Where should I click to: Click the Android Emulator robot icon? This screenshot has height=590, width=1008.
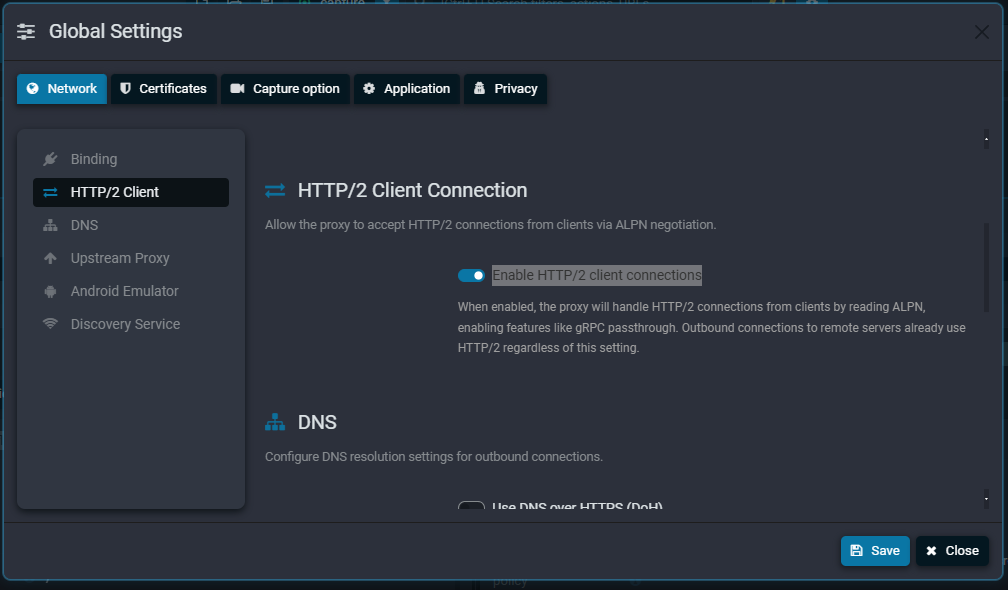tap(48, 290)
